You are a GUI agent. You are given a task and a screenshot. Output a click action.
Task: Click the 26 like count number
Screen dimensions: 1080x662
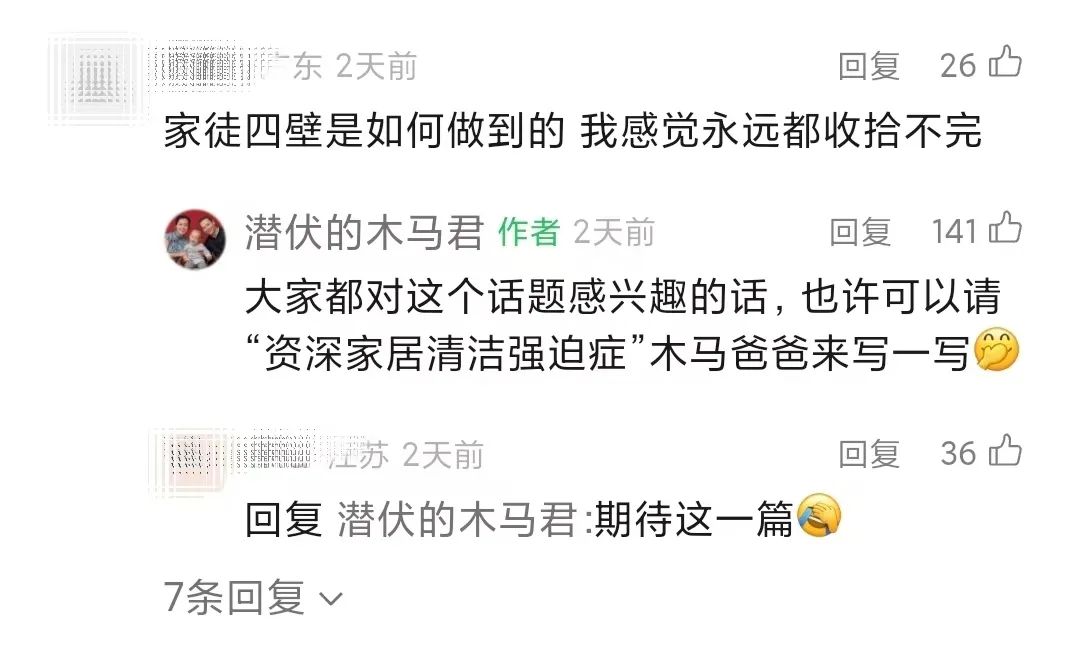coord(958,66)
